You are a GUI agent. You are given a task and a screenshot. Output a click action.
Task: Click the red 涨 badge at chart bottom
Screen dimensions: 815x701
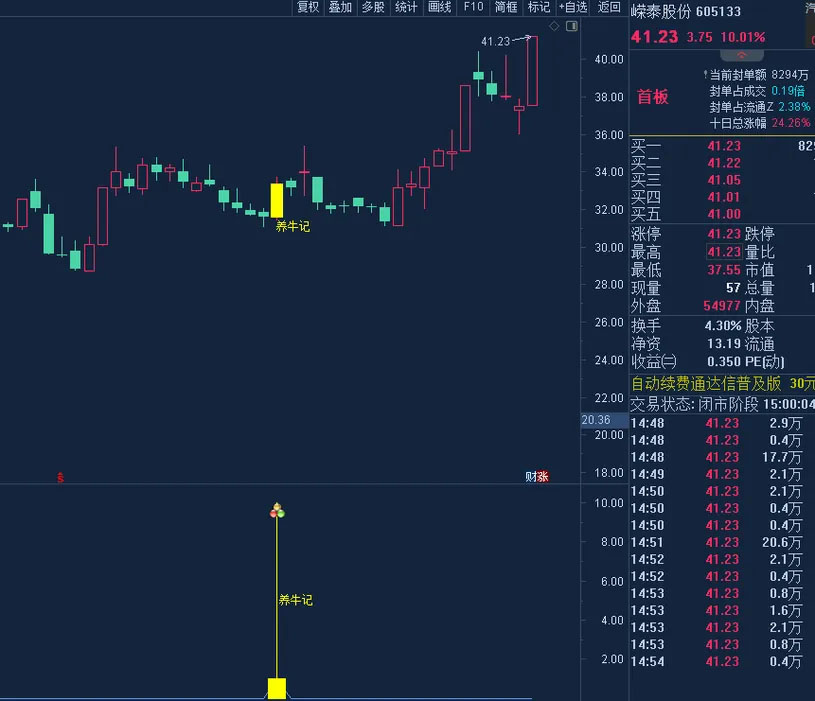pyautogui.click(x=543, y=477)
